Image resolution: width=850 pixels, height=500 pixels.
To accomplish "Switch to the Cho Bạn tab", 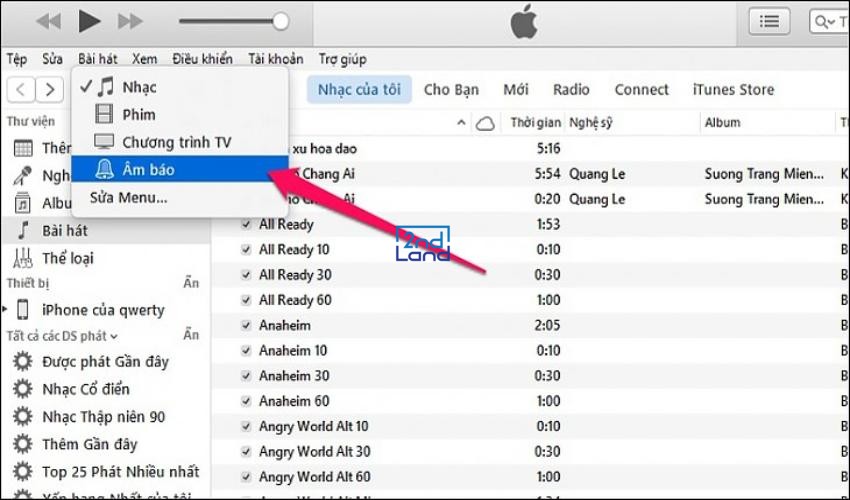I will point(451,89).
